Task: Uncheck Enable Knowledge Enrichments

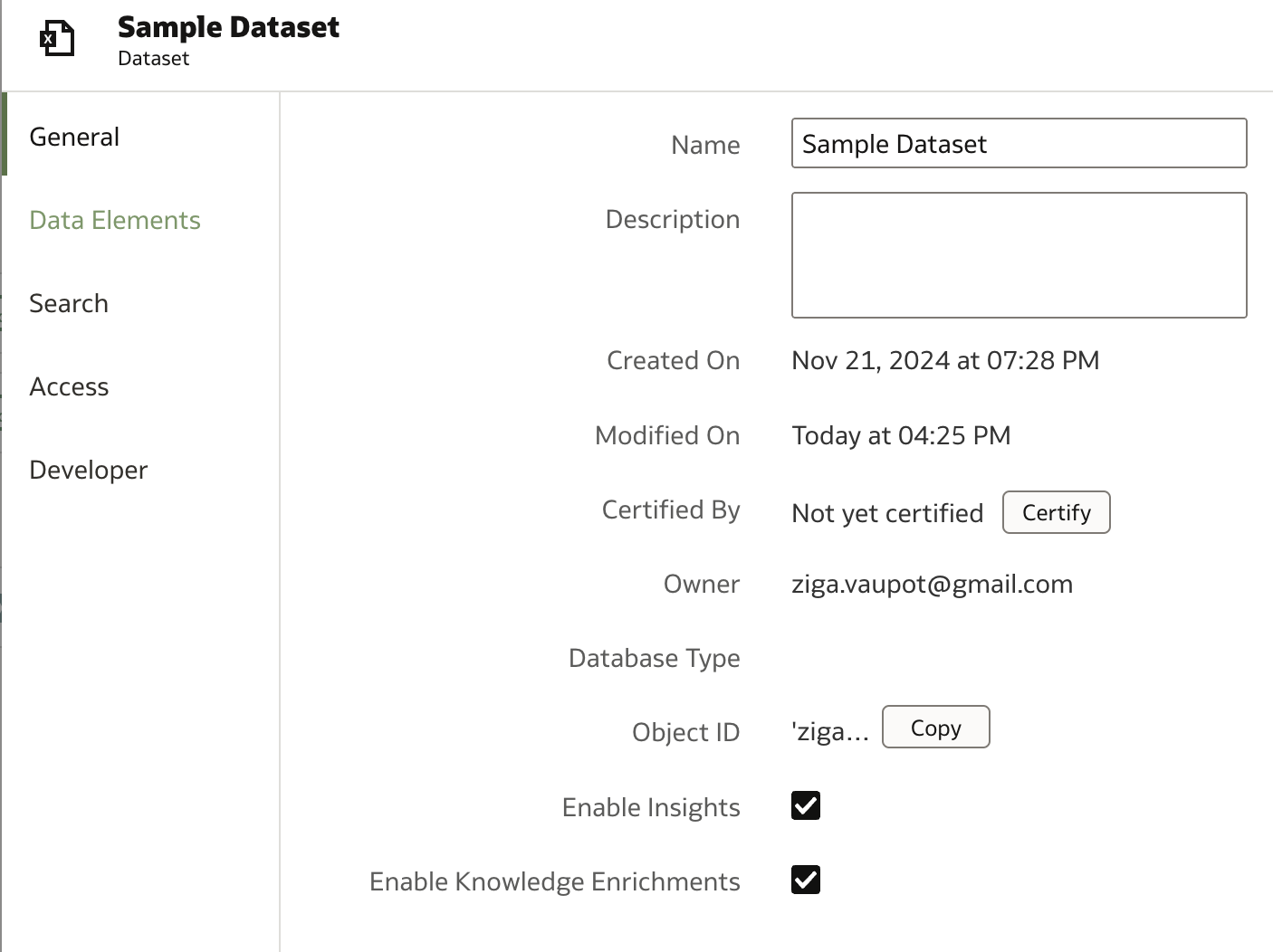Action: coord(806,880)
